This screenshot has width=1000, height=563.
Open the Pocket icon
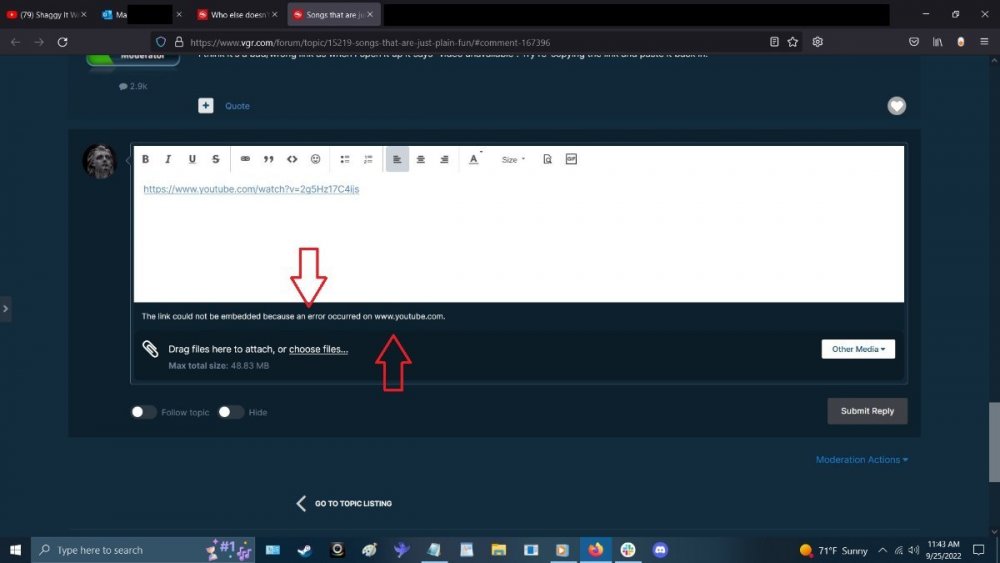(x=914, y=42)
